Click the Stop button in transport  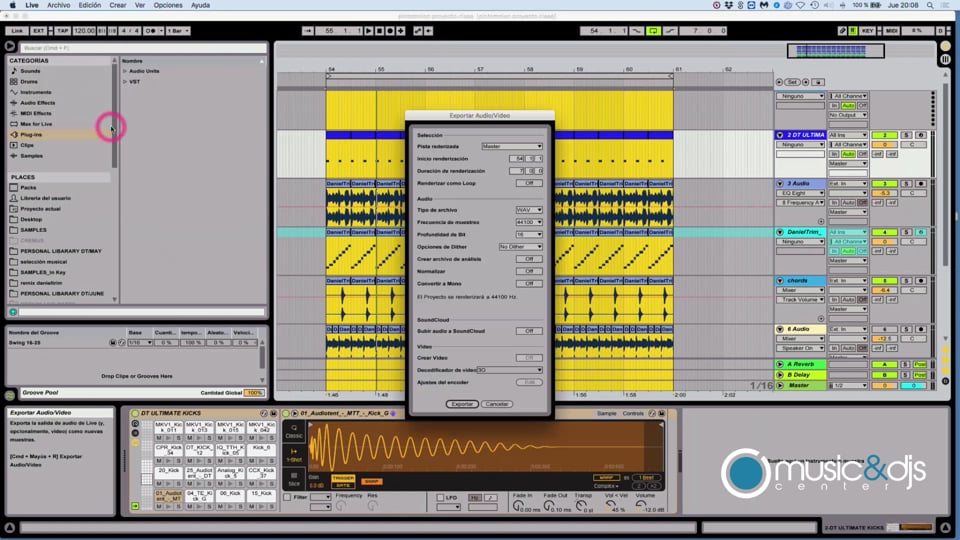click(380, 31)
